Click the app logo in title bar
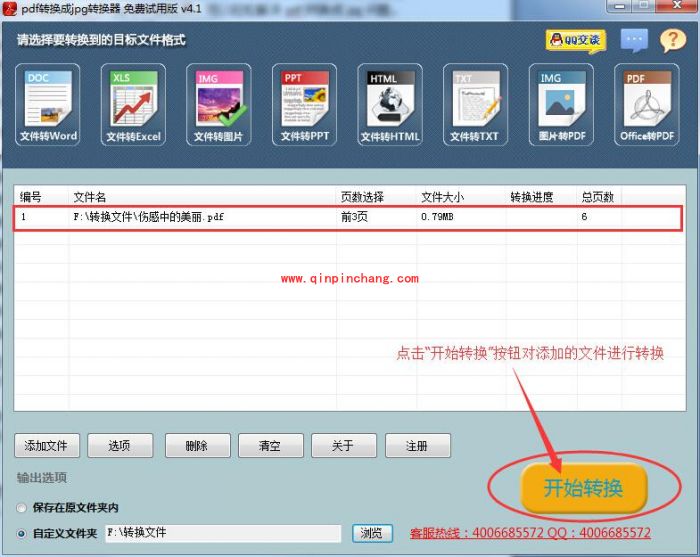This screenshot has height=557, width=700. pos(9,8)
